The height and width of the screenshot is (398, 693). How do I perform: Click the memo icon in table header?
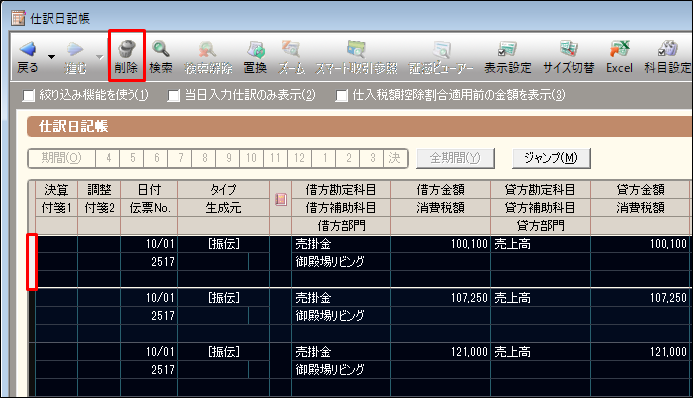click(281, 199)
